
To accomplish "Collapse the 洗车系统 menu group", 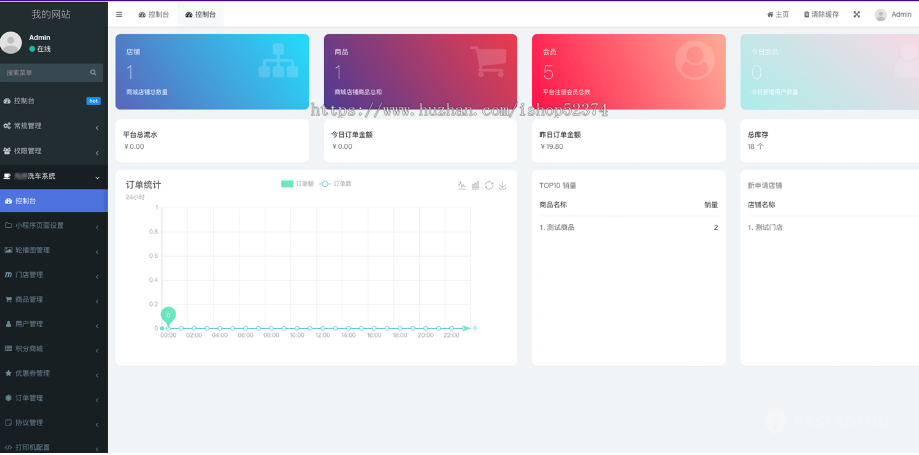I will point(54,176).
